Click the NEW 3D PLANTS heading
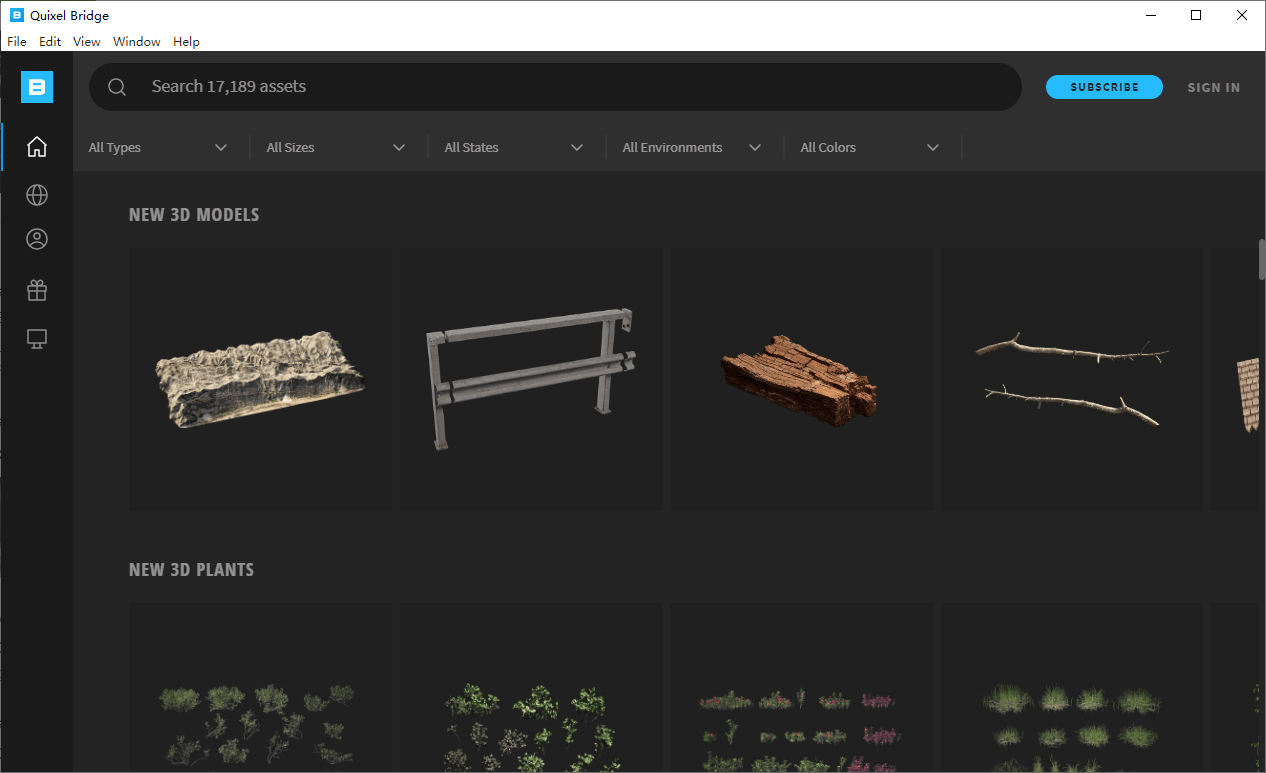Image resolution: width=1266 pixels, height=773 pixels. [192, 570]
